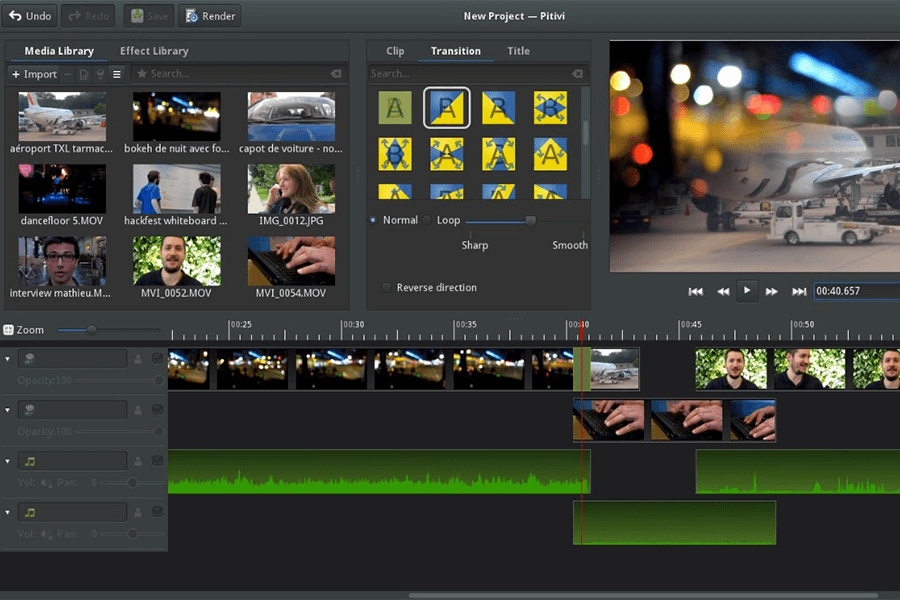Click the list view icon in Media Library

pos(117,74)
